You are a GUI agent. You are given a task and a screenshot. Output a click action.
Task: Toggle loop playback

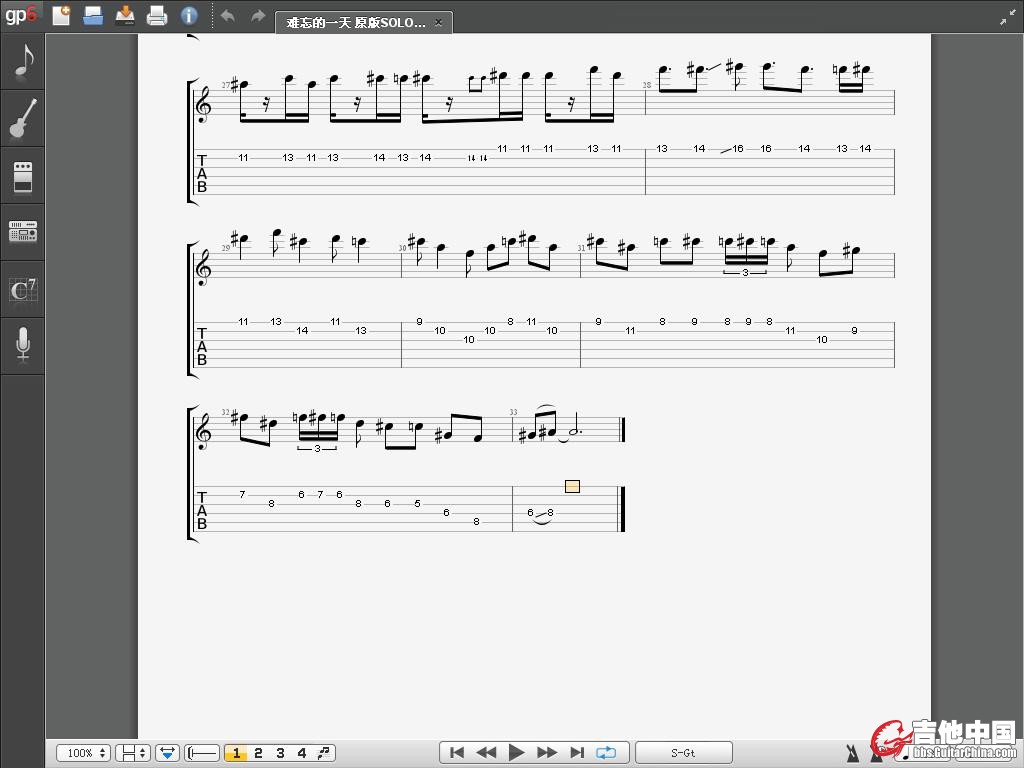click(606, 753)
